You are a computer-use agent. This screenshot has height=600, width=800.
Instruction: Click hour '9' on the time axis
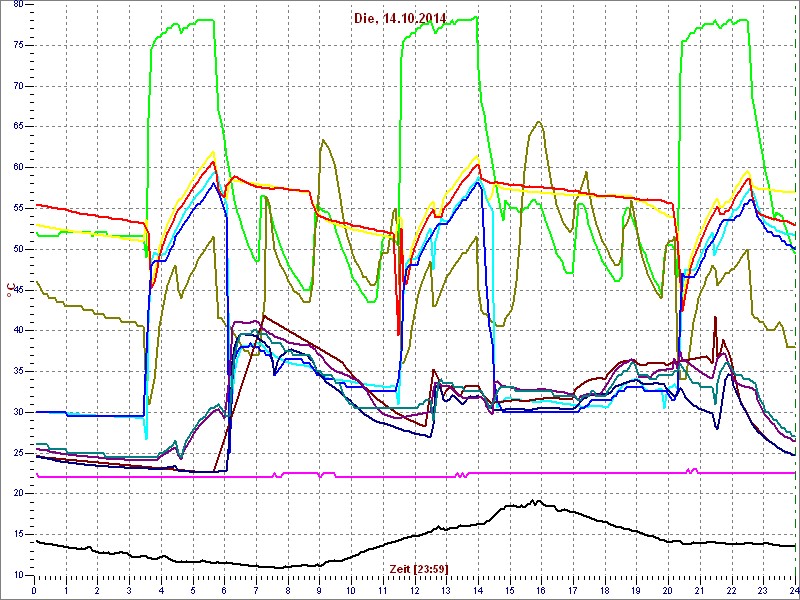(x=319, y=591)
